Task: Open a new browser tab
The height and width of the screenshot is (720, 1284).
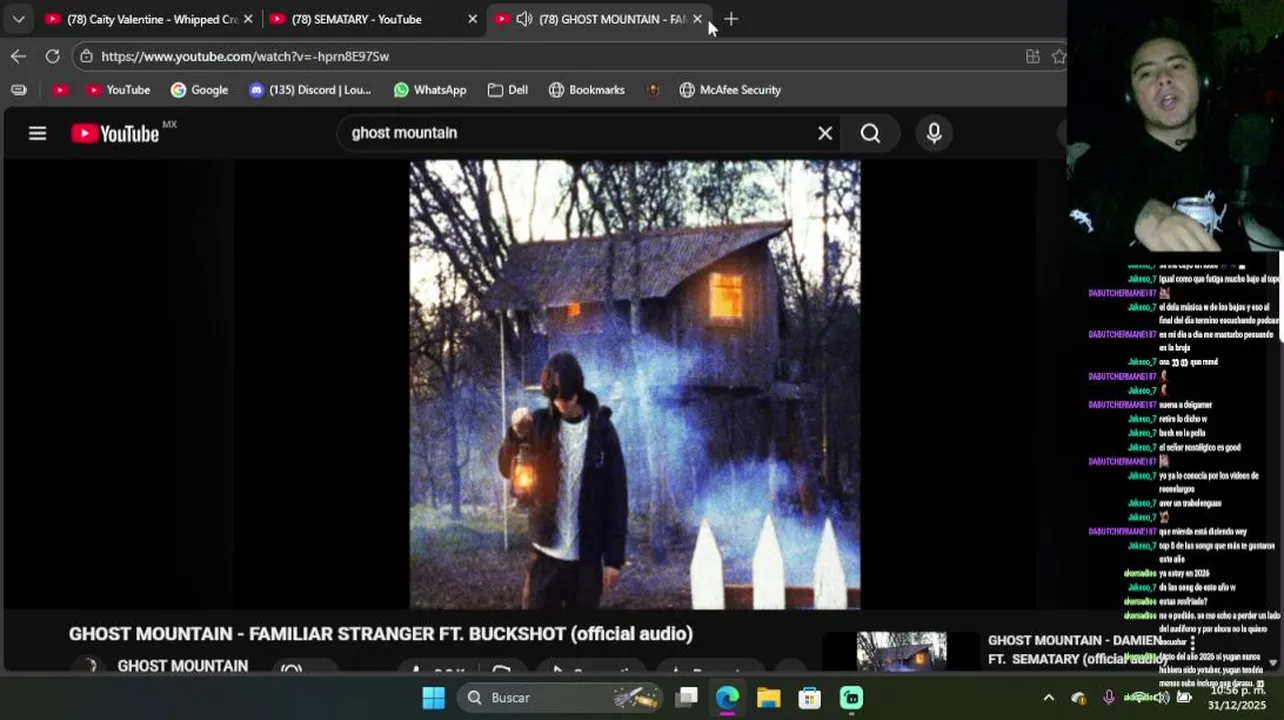Action: click(731, 19)
